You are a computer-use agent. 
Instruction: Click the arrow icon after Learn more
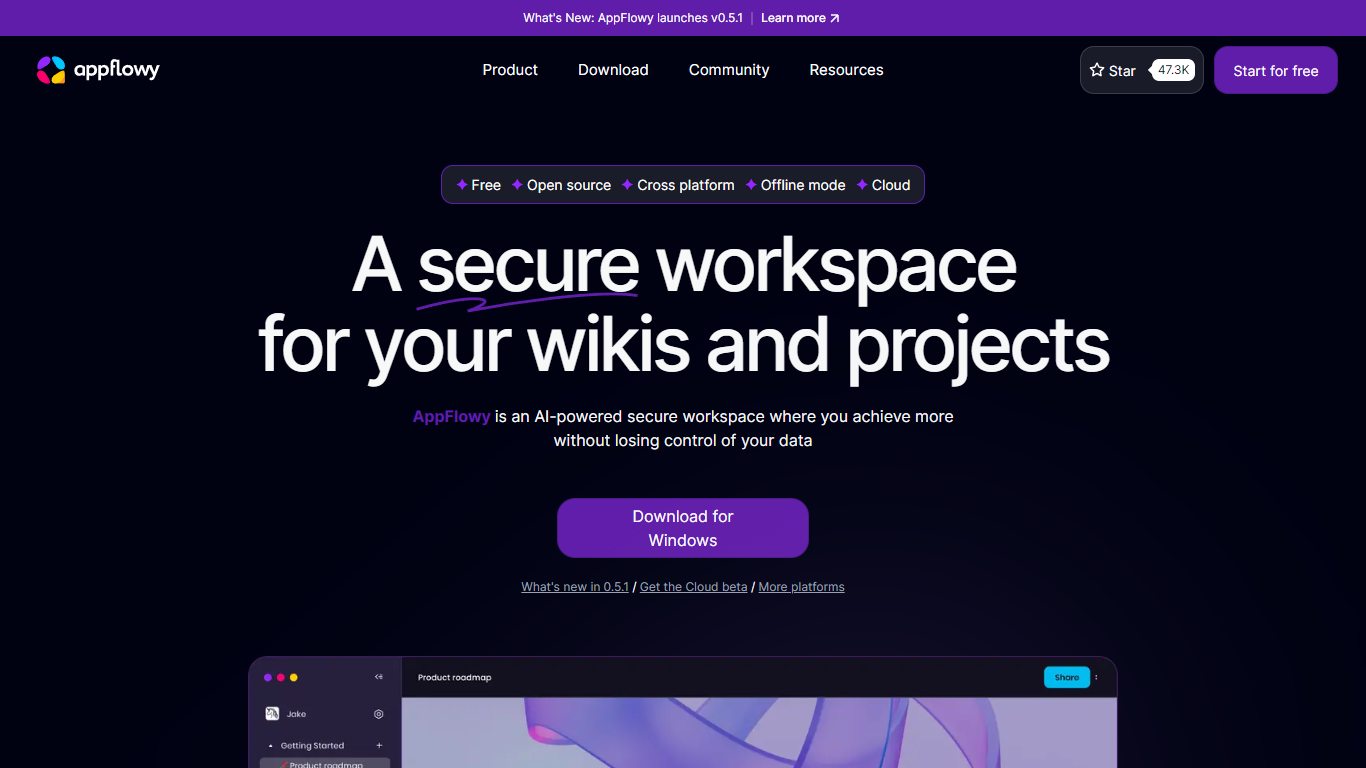(x=835, y=18)
